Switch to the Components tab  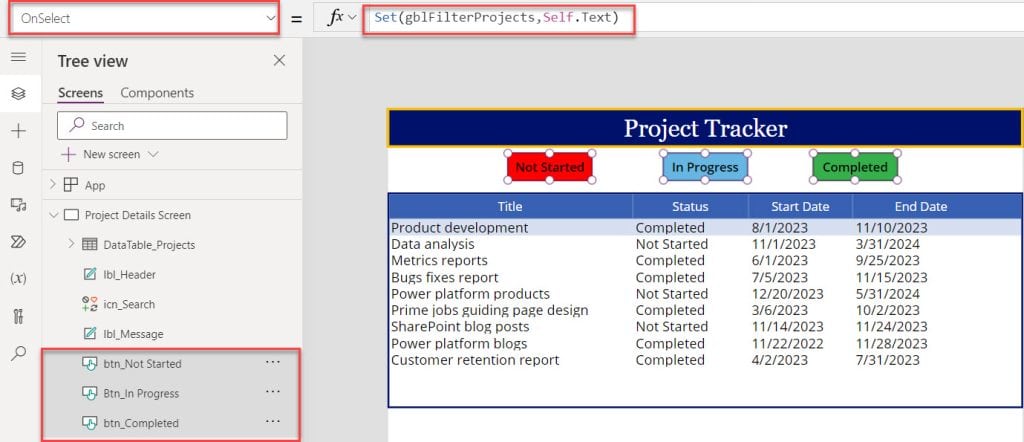coord(157,93)
